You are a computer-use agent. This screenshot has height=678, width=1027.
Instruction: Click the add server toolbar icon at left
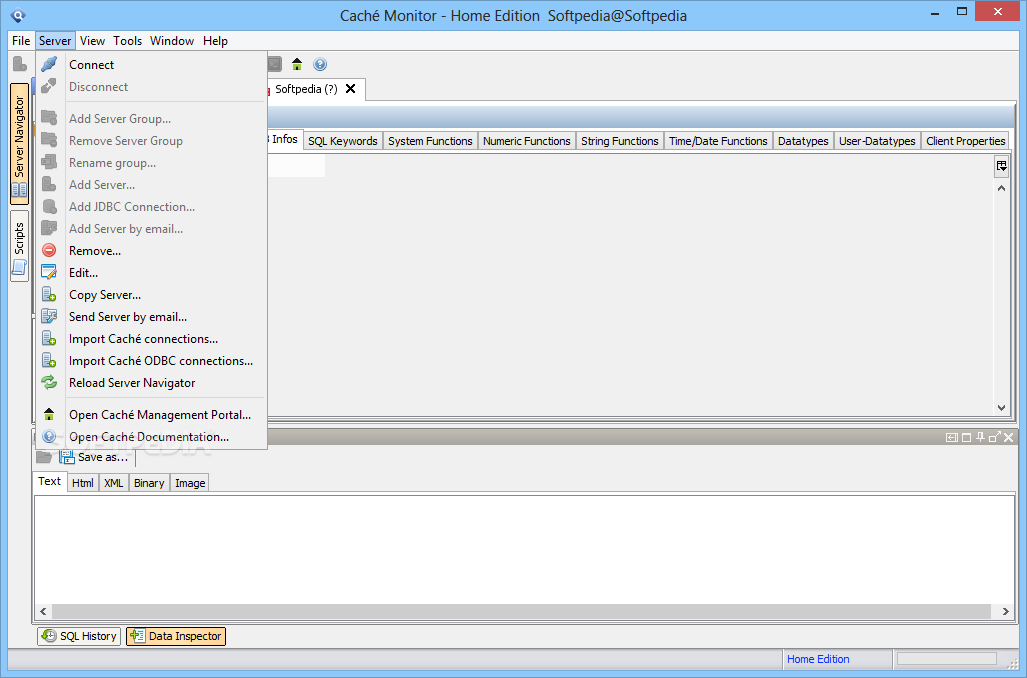[x=20, y=64]
